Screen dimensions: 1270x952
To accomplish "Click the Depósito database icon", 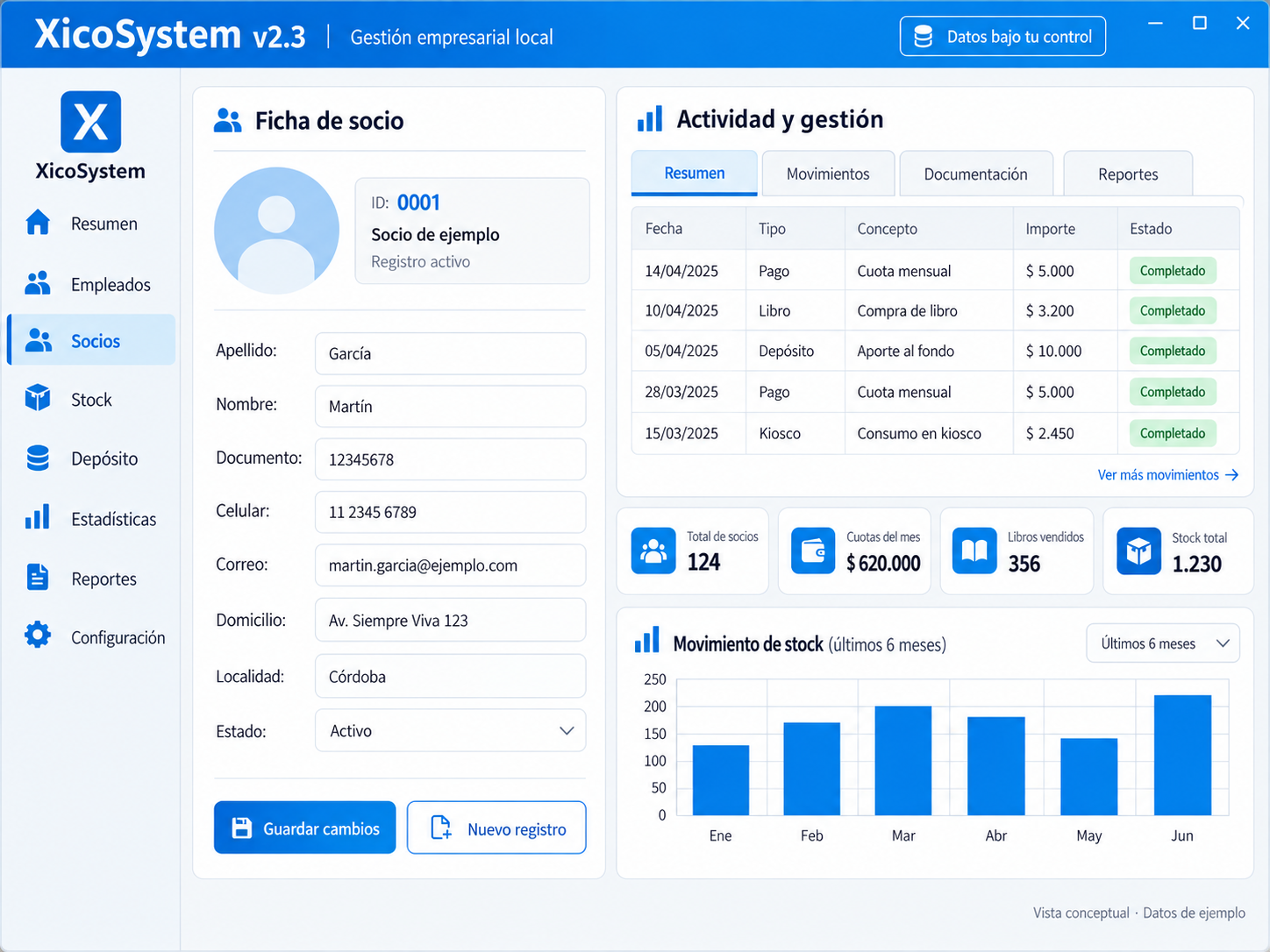I will (x=38, y=458).
